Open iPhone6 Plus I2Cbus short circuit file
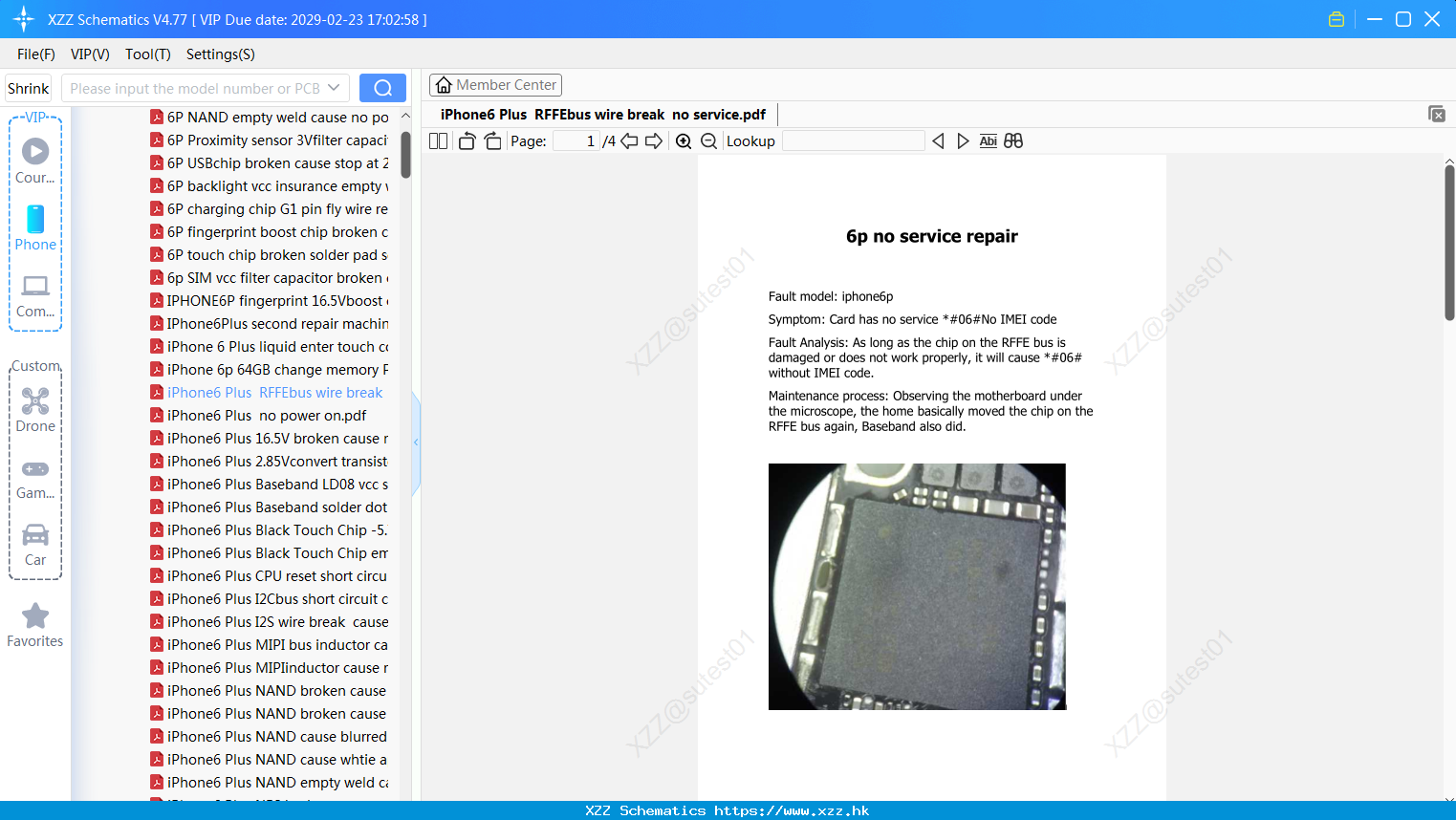The height and width of the screenshot is (820, 1456). tap(270, 598)
